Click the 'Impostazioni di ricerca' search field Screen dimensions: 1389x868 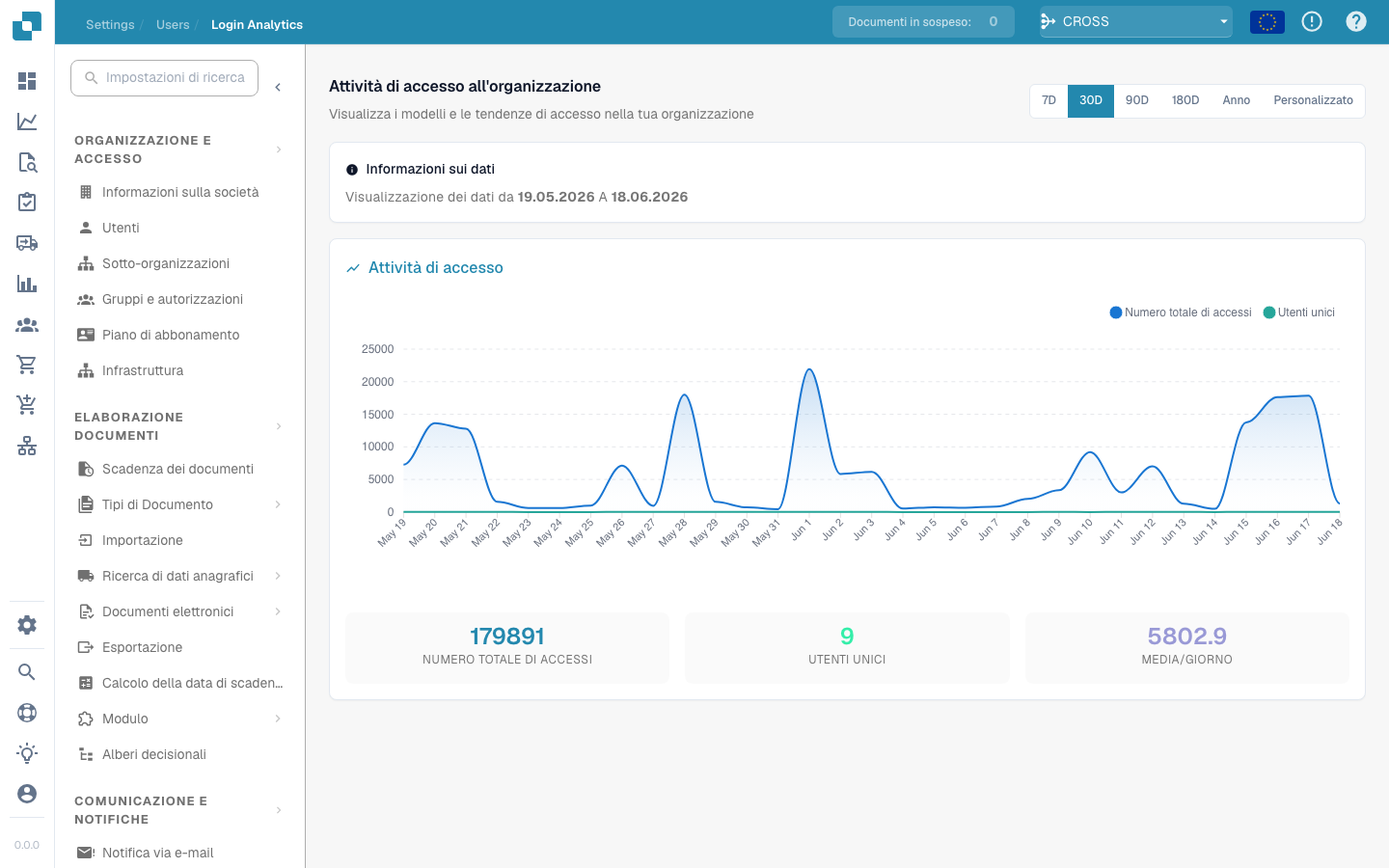click(x=164, y=78)
